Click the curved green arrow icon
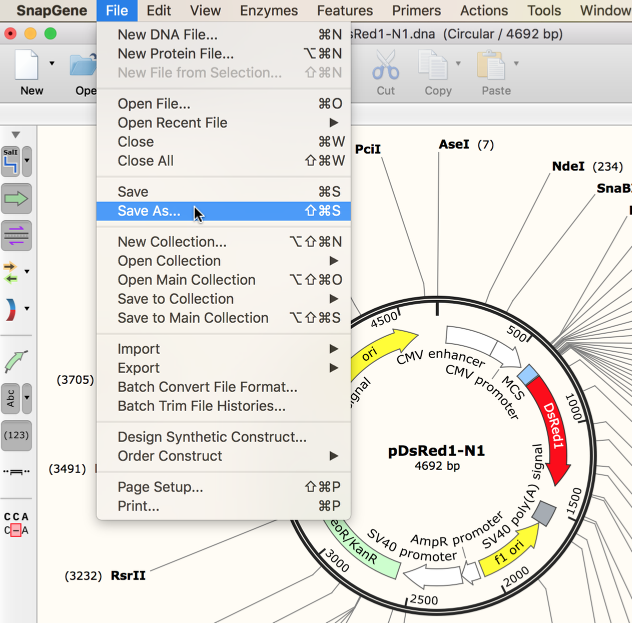 click(x=16, y=361)
